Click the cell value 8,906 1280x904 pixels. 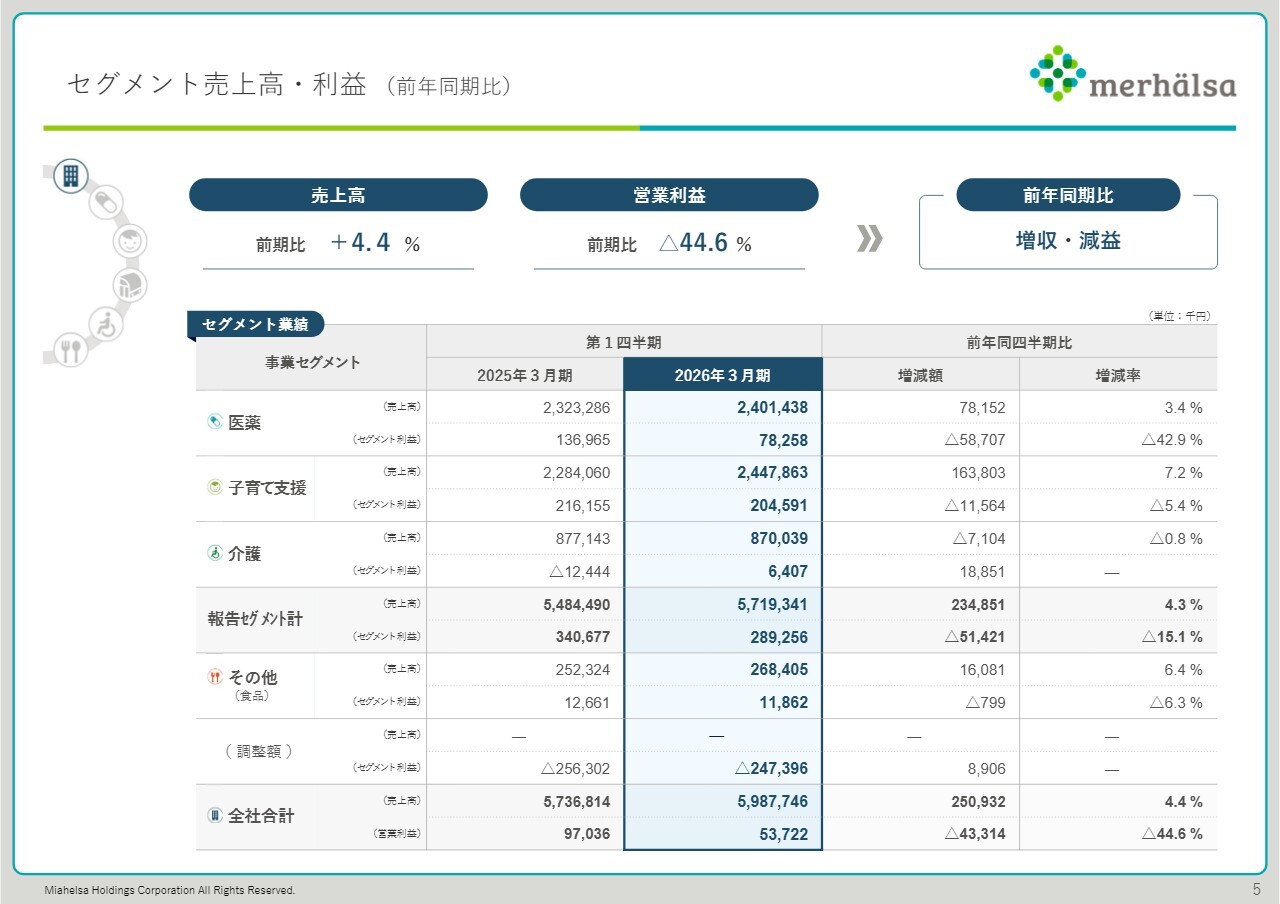pyautogui.click(x=986, y=769)
